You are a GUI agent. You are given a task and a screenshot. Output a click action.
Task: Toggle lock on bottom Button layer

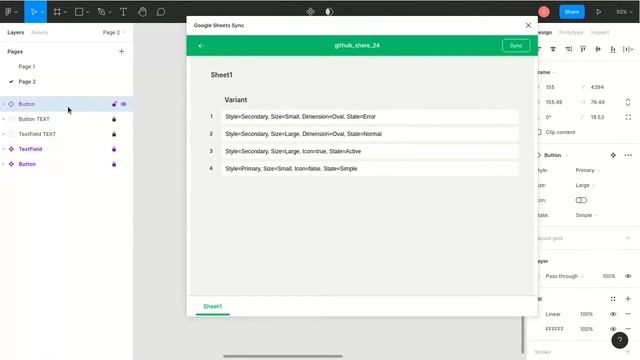(114, 164)
